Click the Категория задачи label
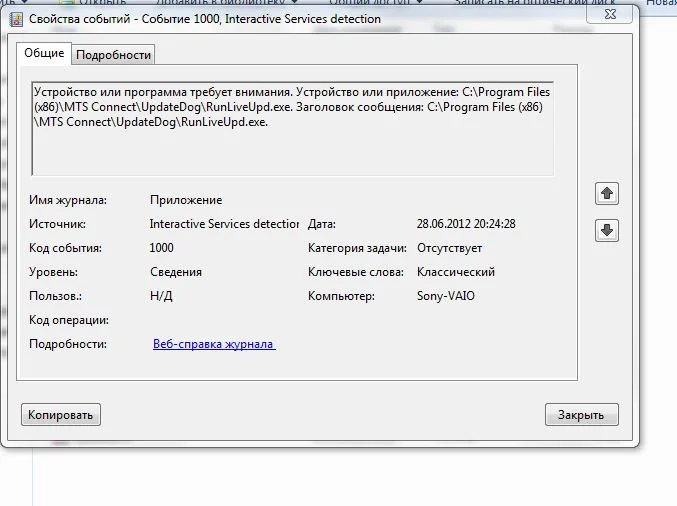The image size is (677, 506). (357, 248)
